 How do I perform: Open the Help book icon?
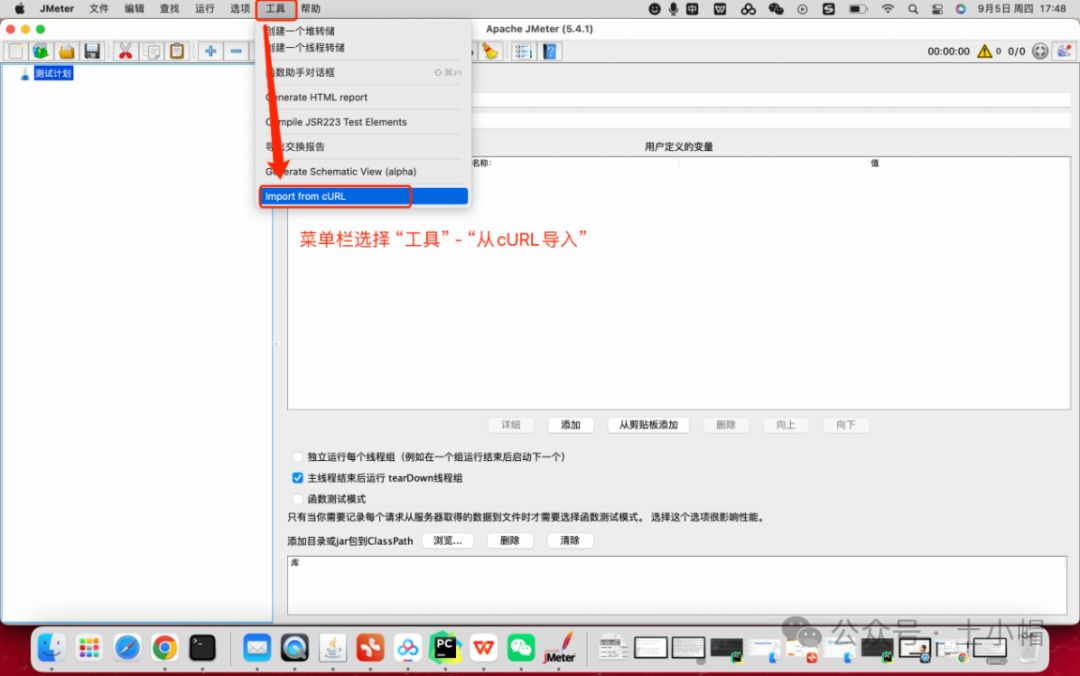coord(550,51)
